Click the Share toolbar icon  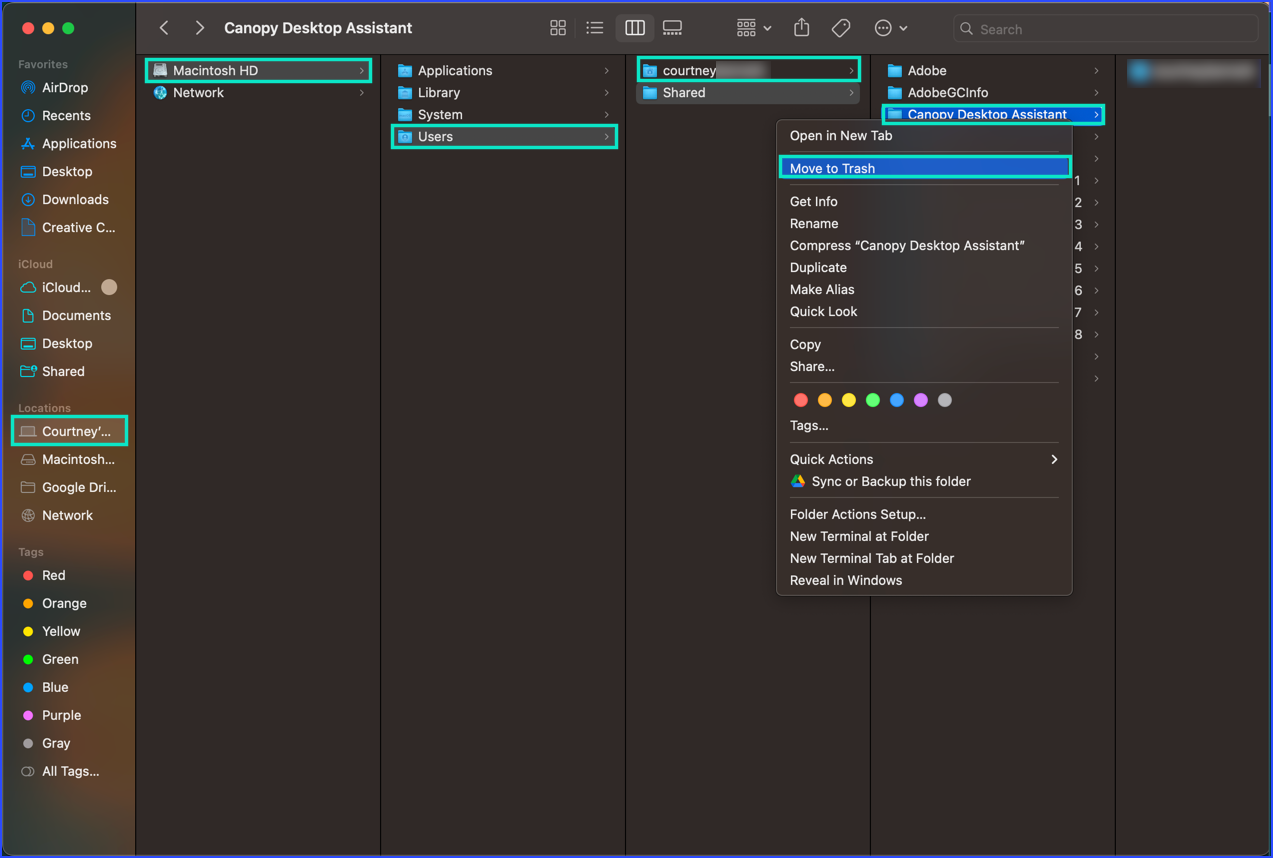[x=802, y=28]
